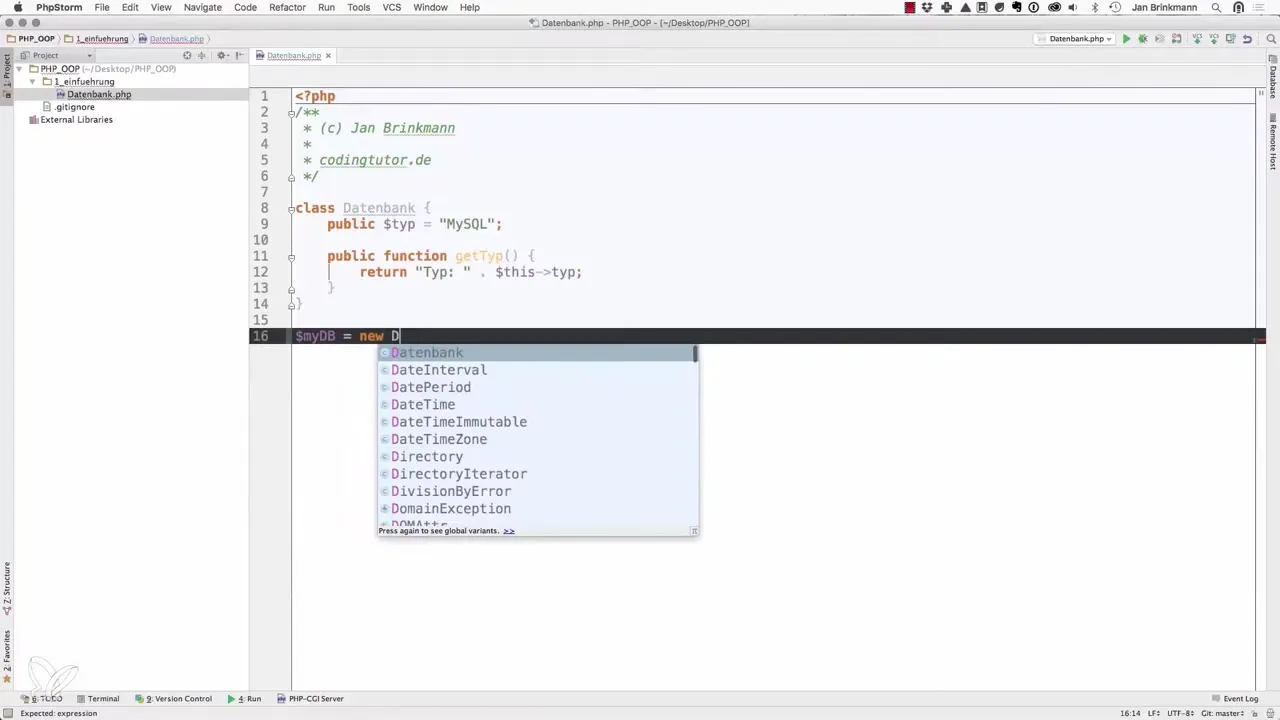This screenshot has width=1280, height=720.
Task: Fold the doc comment at line 2
Action: tap(291, 112)
